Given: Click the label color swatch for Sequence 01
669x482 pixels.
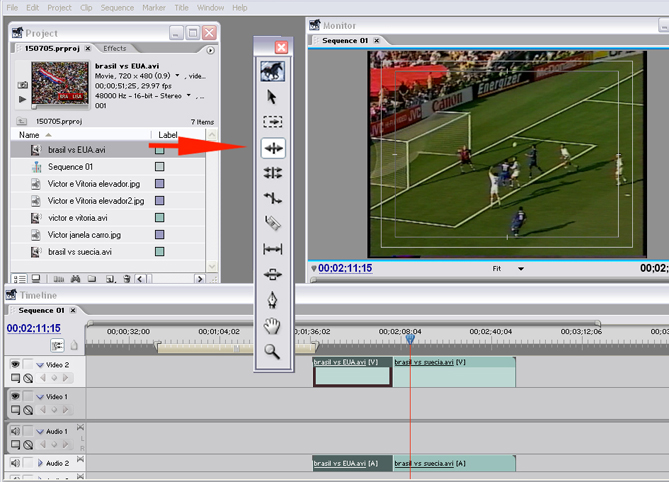Looking at the screenshot, I should (x=159, y=167).
